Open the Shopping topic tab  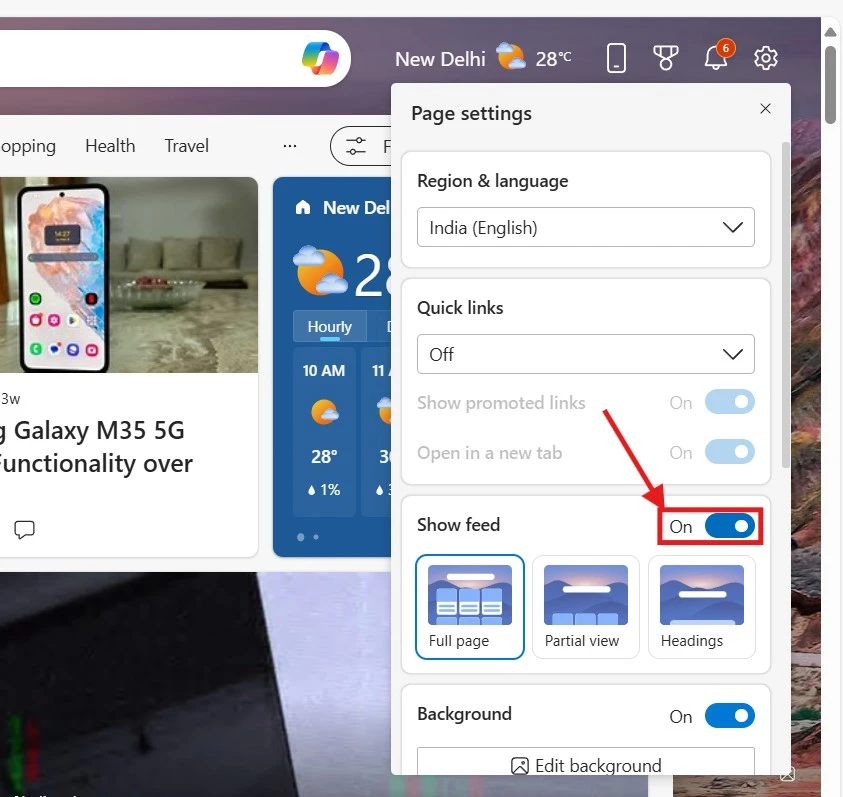[28, 147]
